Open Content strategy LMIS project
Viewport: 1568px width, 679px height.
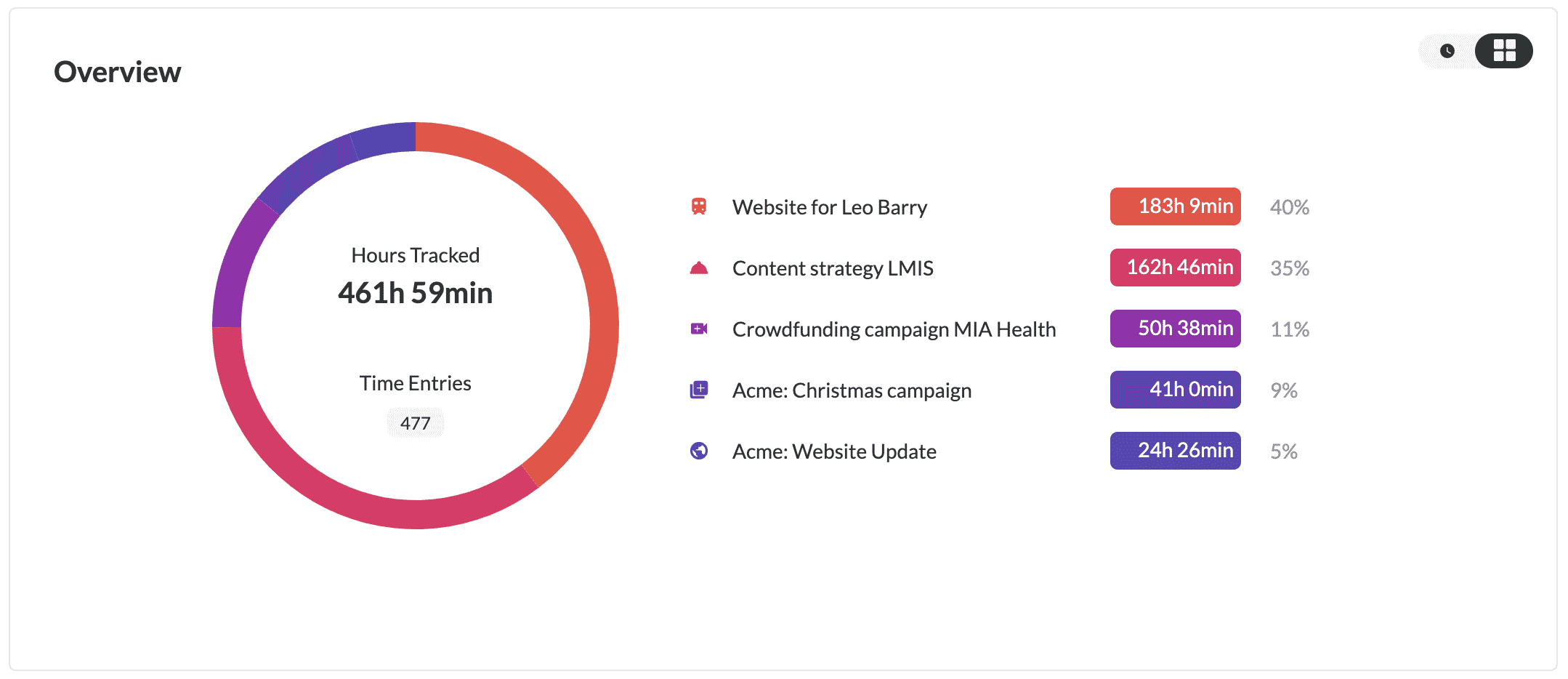832,268
